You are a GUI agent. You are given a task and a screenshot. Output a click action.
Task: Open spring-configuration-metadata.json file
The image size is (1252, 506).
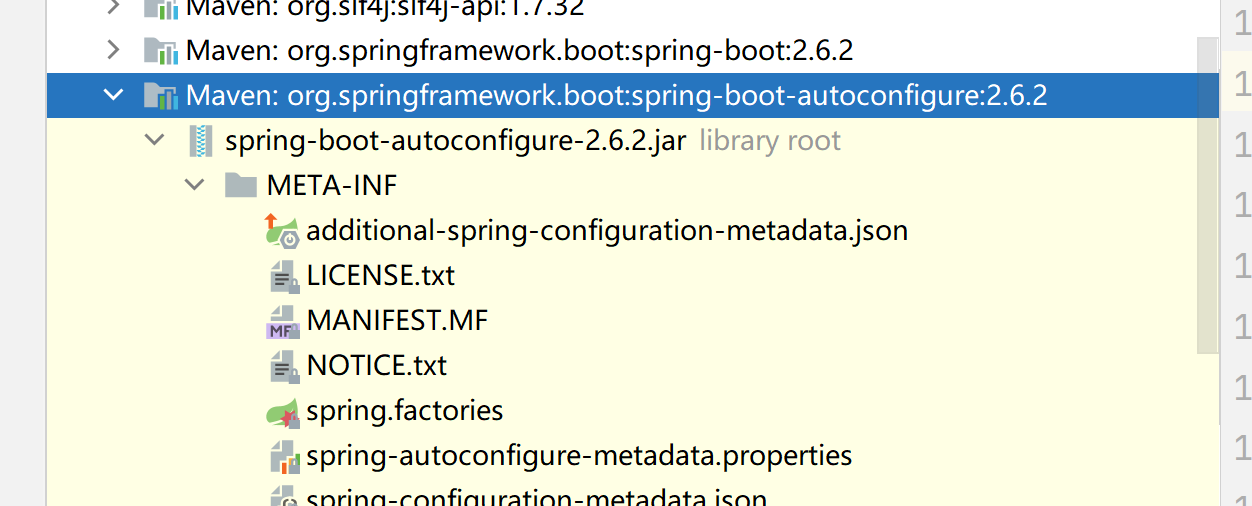536,496
